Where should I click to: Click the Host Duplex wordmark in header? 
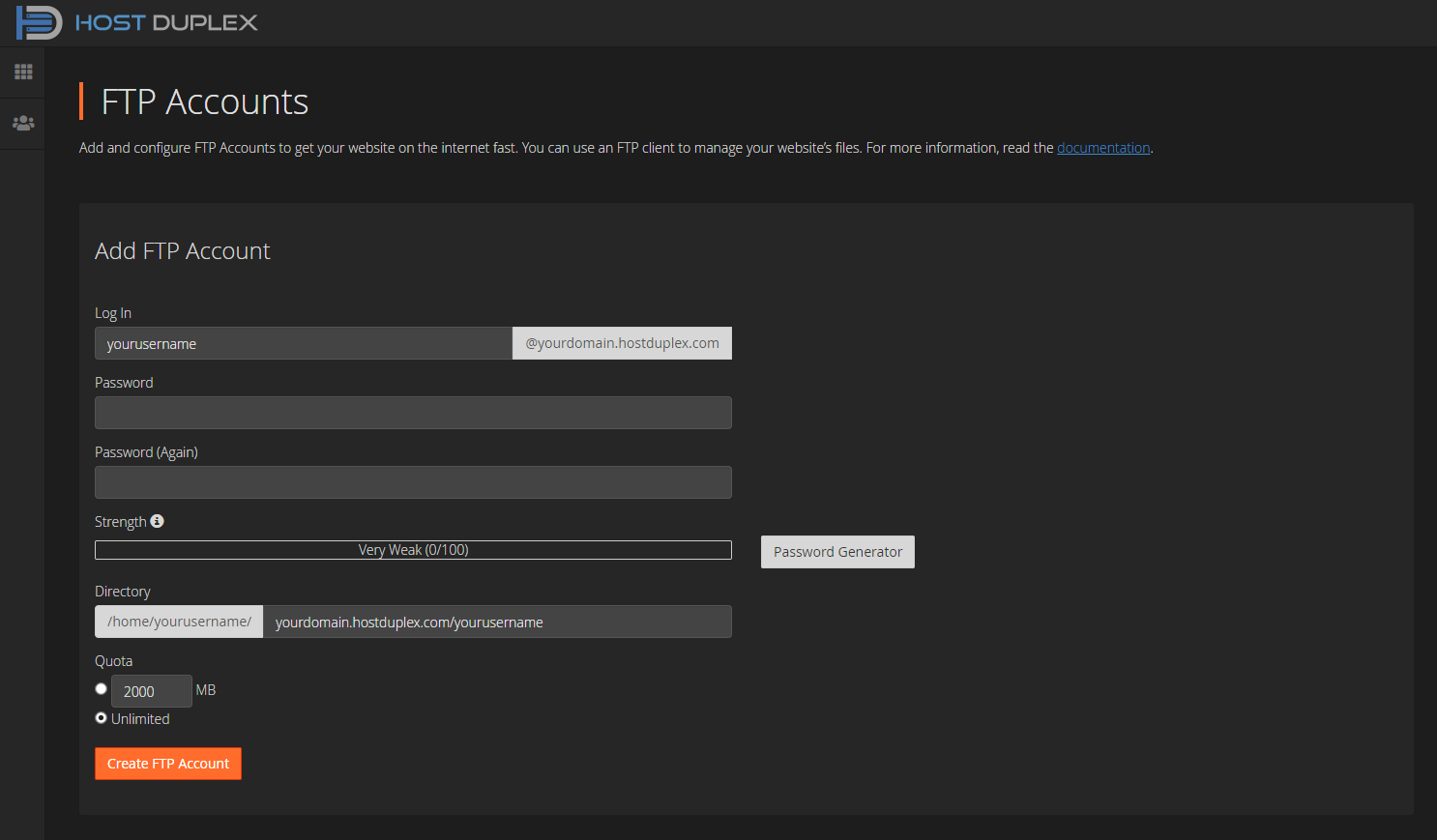tap(166, 22)
